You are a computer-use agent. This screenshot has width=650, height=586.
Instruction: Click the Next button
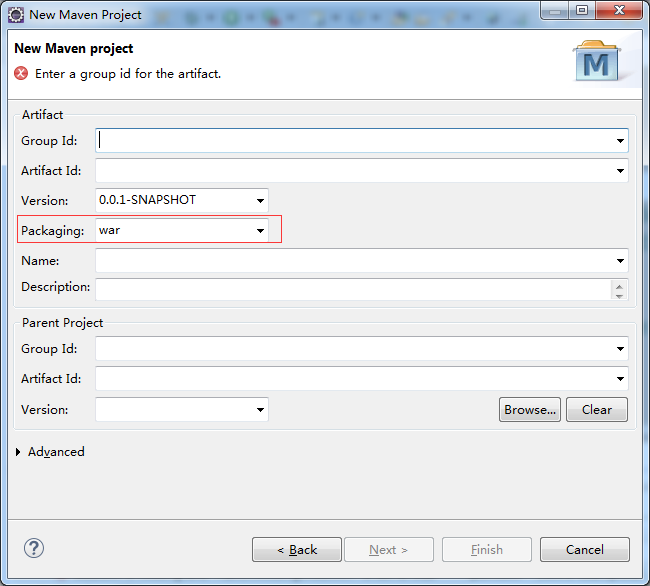tap(389, 550)
